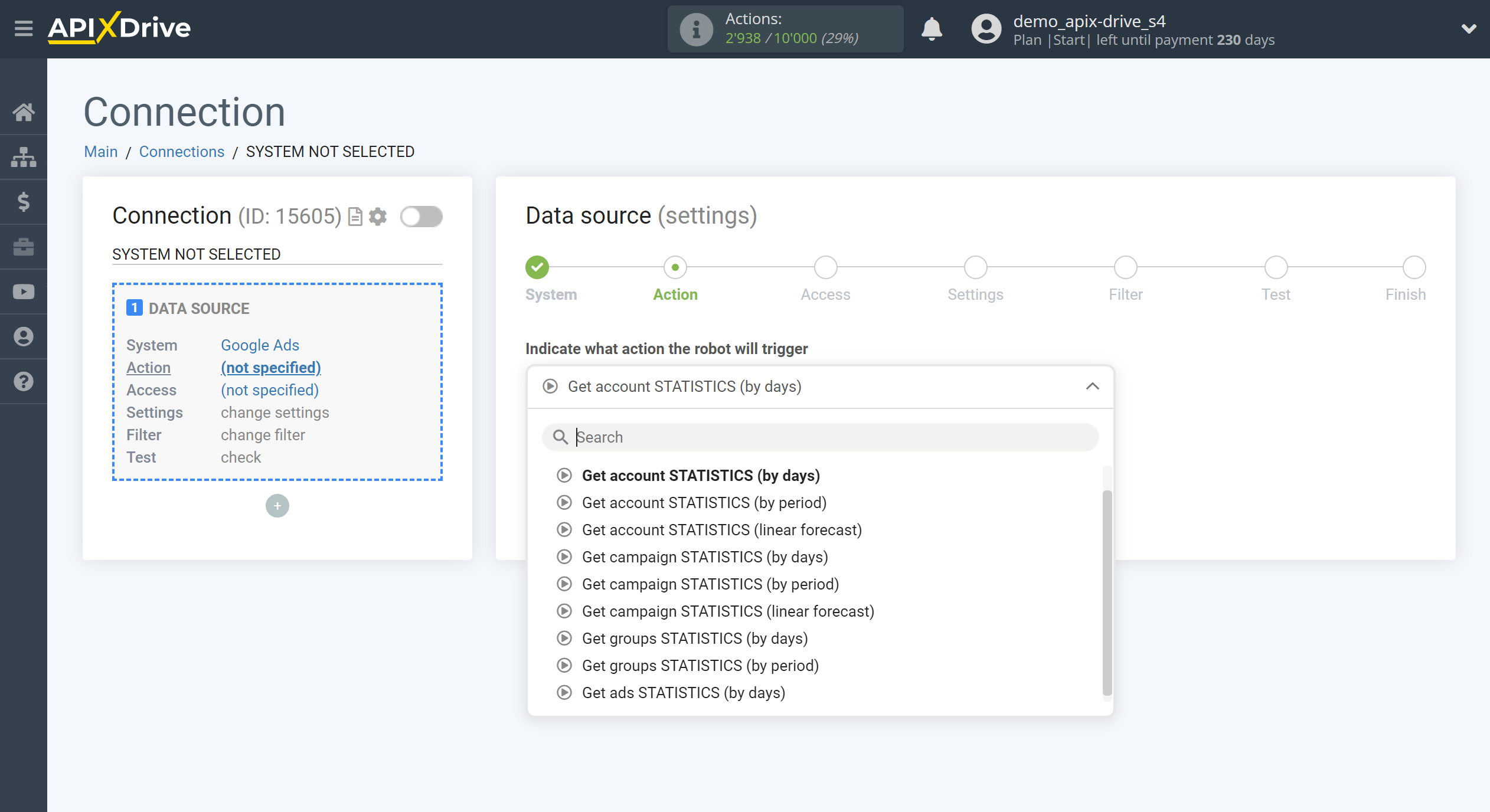1490x812 pixels.
Task: Expand the Actions usage info panel
Action: [x=694, y=27]
